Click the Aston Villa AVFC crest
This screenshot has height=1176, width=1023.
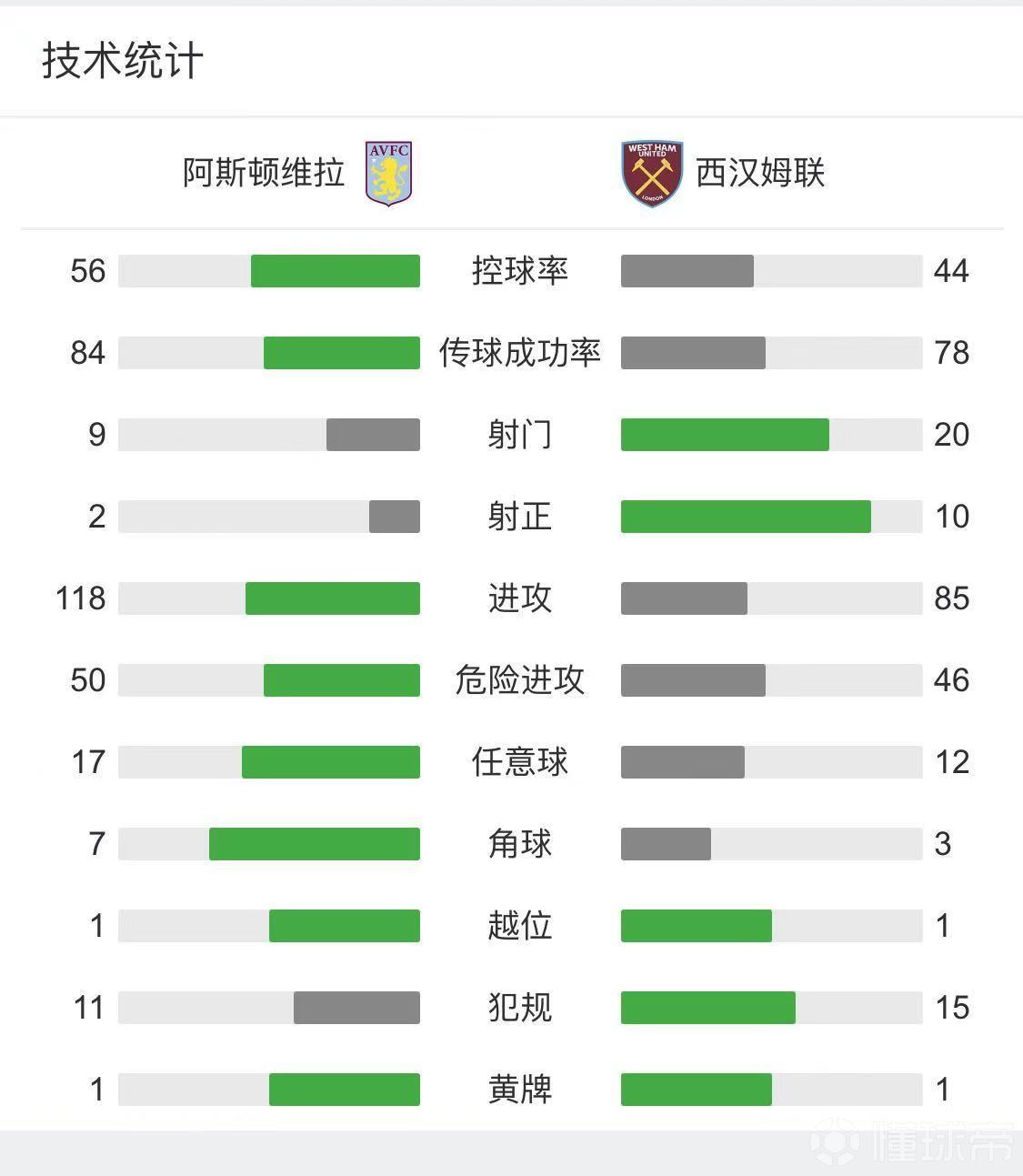(388, 173)
